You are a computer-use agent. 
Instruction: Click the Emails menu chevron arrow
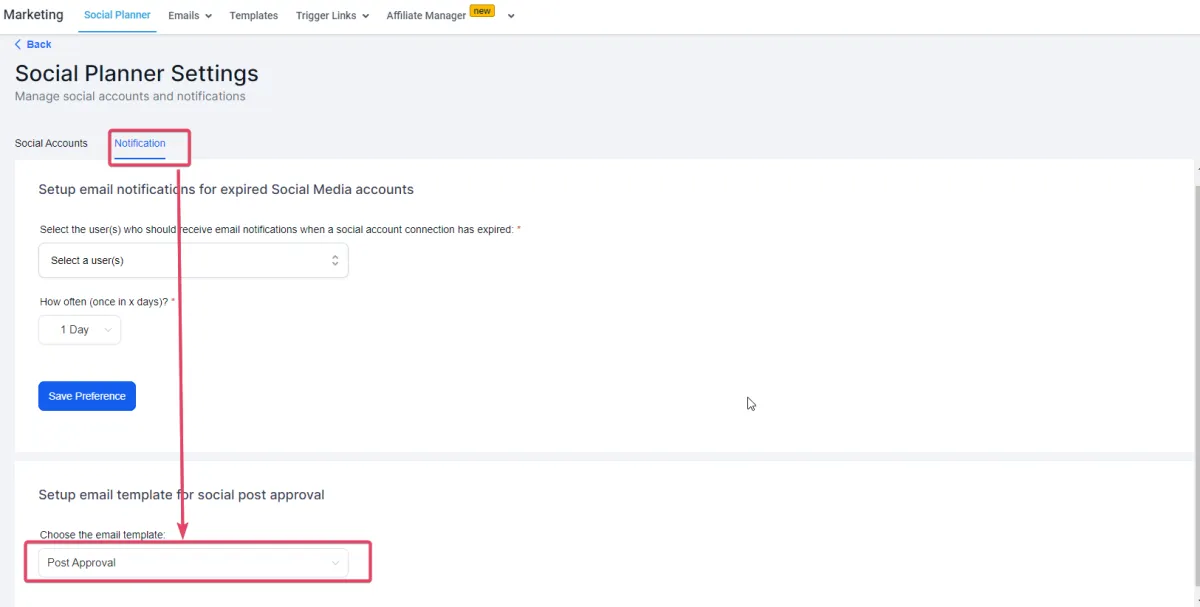pyautogui.click(x=208, y=16)
